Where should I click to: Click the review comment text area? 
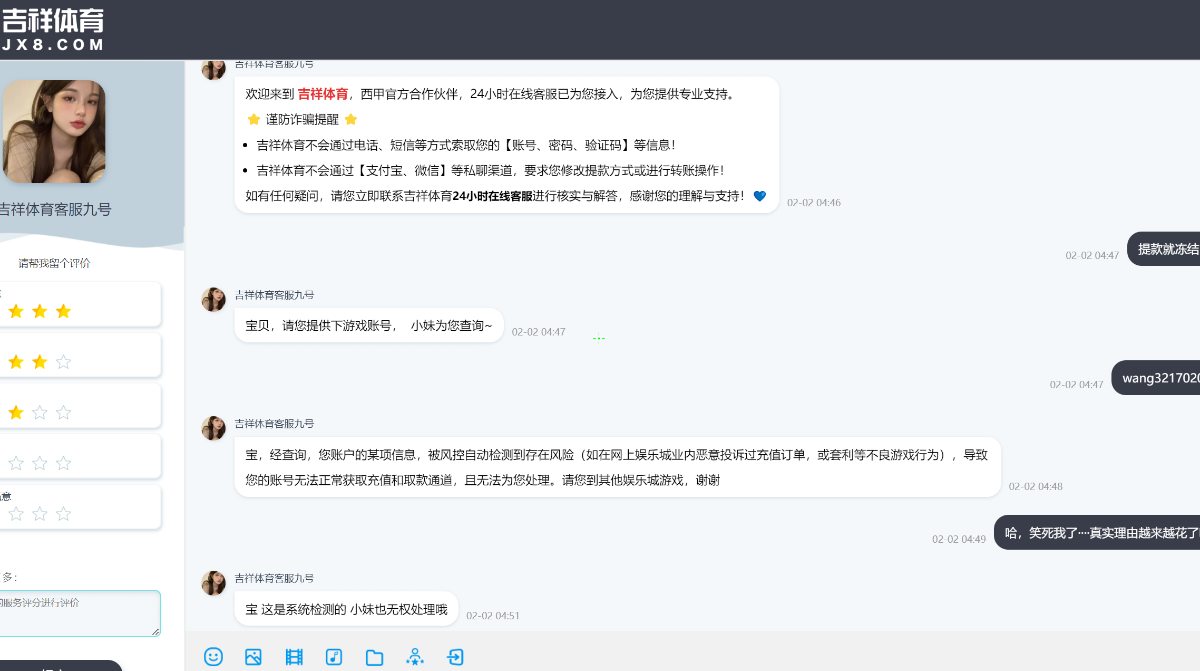coord(80,613)
